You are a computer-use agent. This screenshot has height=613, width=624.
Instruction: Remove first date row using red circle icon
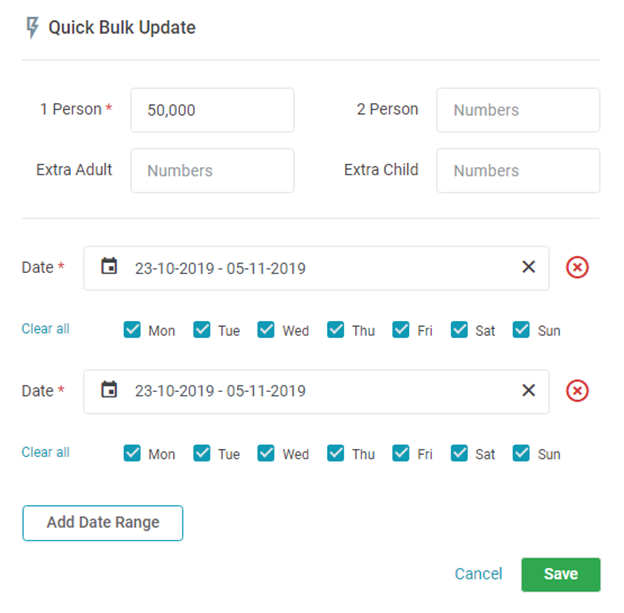[577, 267]
